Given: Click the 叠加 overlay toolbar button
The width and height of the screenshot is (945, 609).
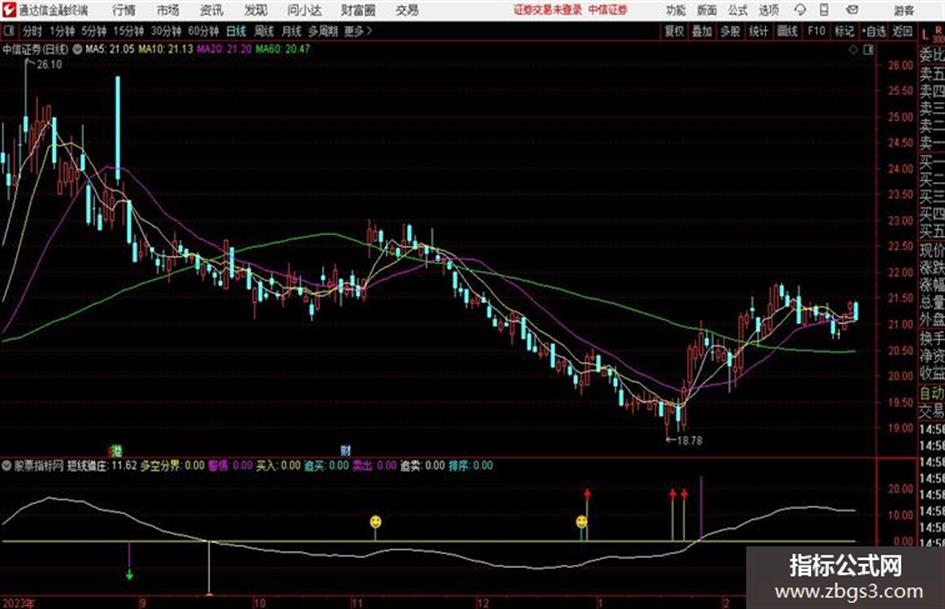Looking at the screenshot, I should tap(702, 31).
